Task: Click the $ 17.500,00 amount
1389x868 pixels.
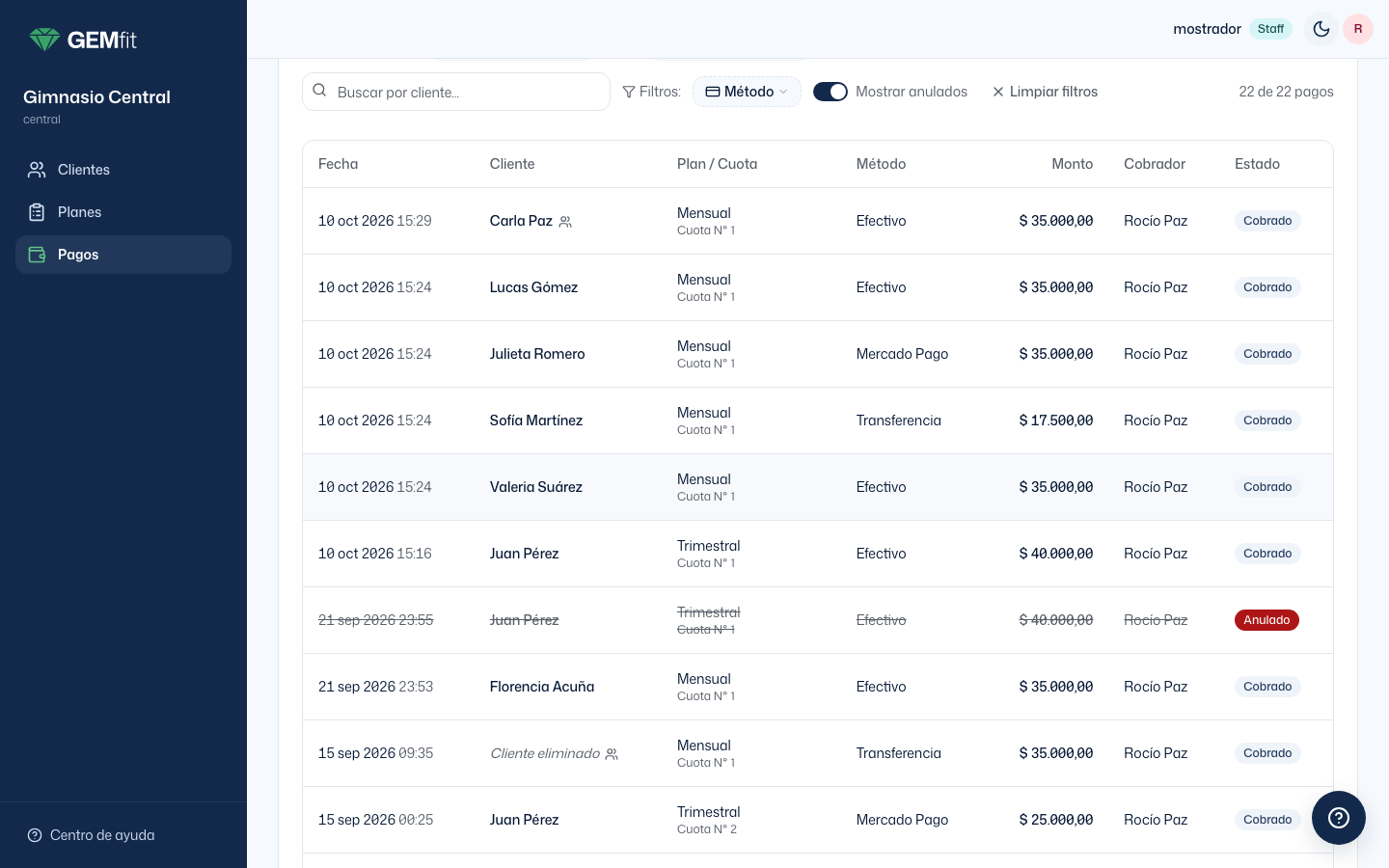Action: [x=1056, y=420]
